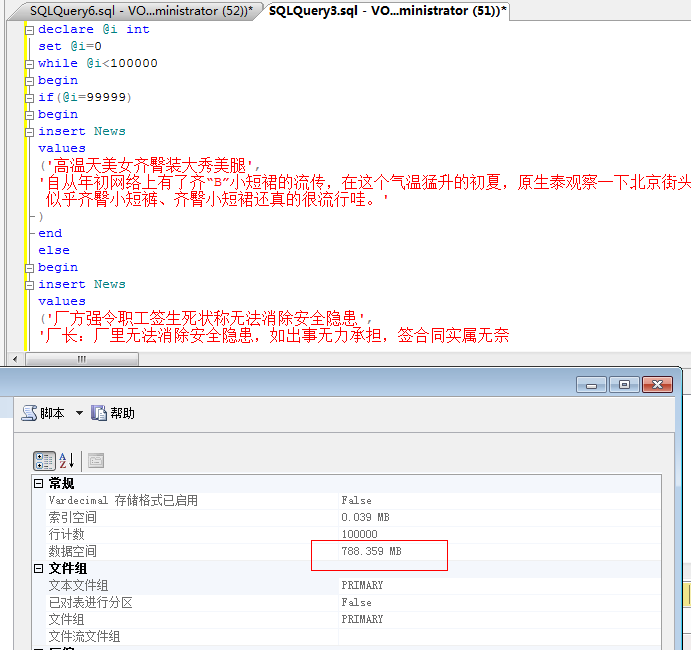
Task: Click the 'set @i=0' code line
Action: pos(70,46)
